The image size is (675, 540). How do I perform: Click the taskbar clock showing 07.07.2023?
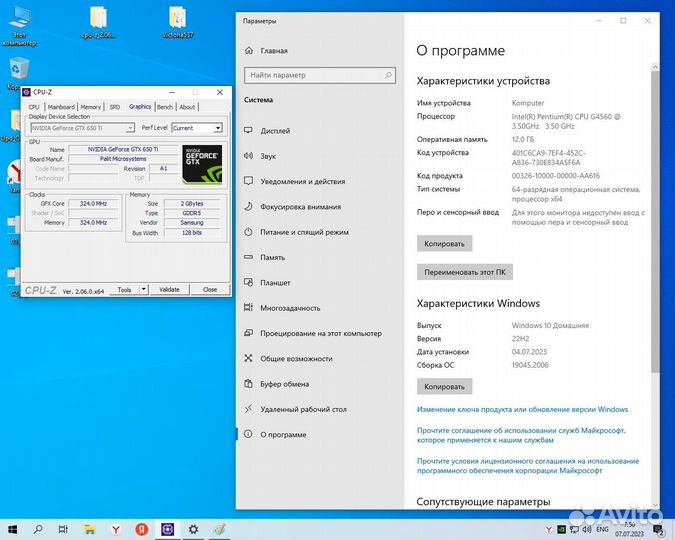pos(629,529)
